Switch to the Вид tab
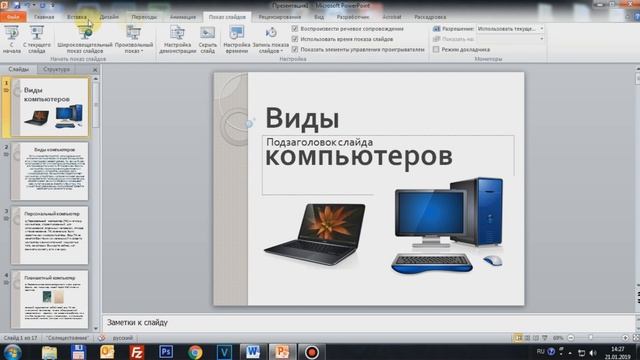 (319, 17)
